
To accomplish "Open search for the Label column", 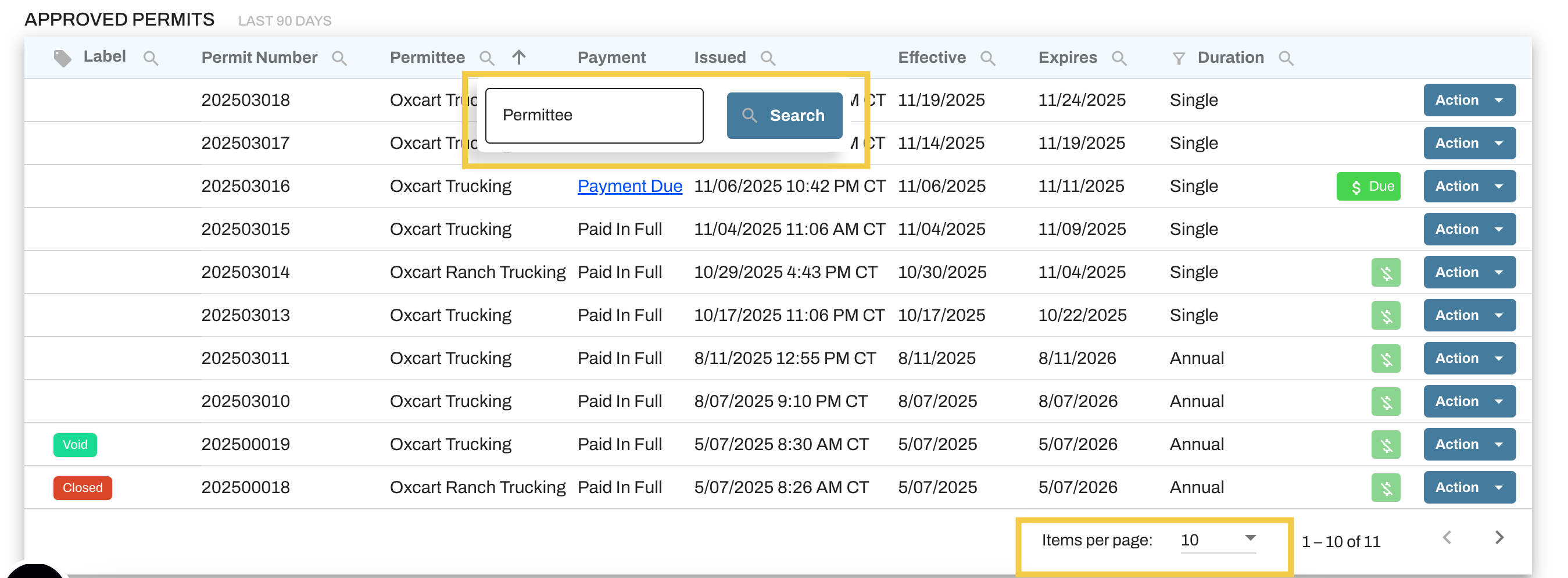I will [x=151, y=59].
